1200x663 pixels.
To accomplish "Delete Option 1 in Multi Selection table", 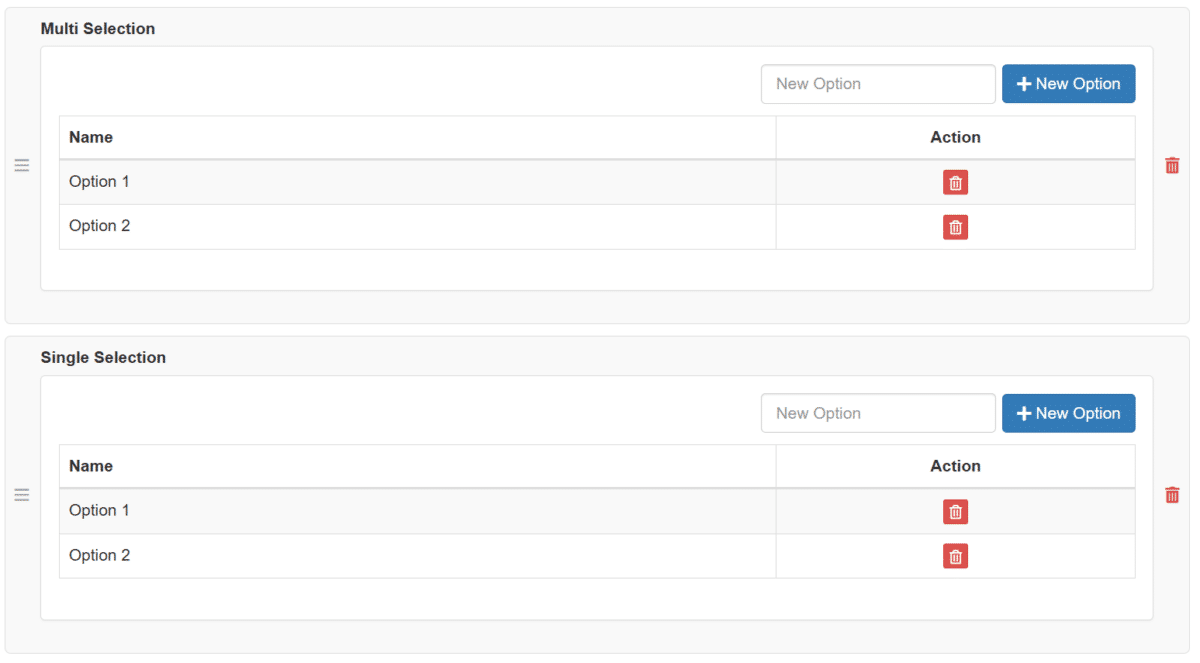I will tap(955, 182).
